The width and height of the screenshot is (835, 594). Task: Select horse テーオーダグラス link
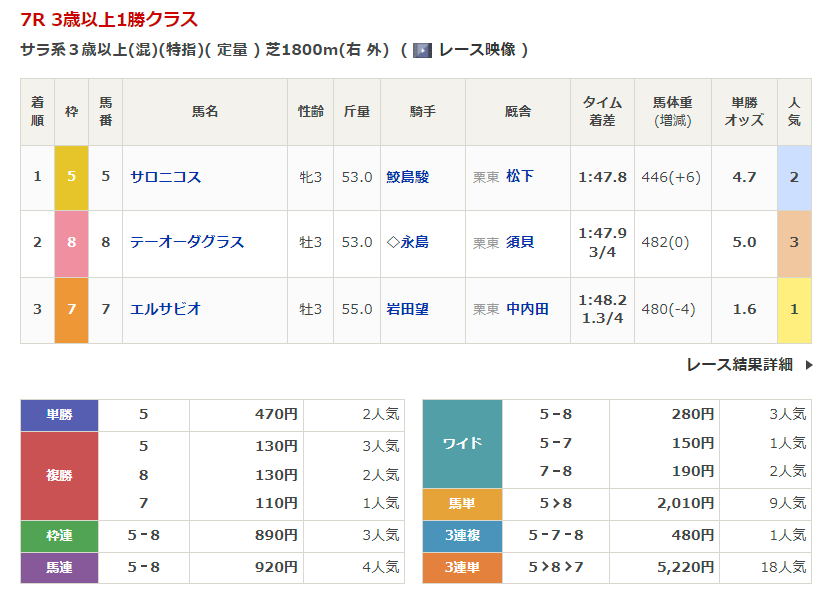tap(187, 242)
